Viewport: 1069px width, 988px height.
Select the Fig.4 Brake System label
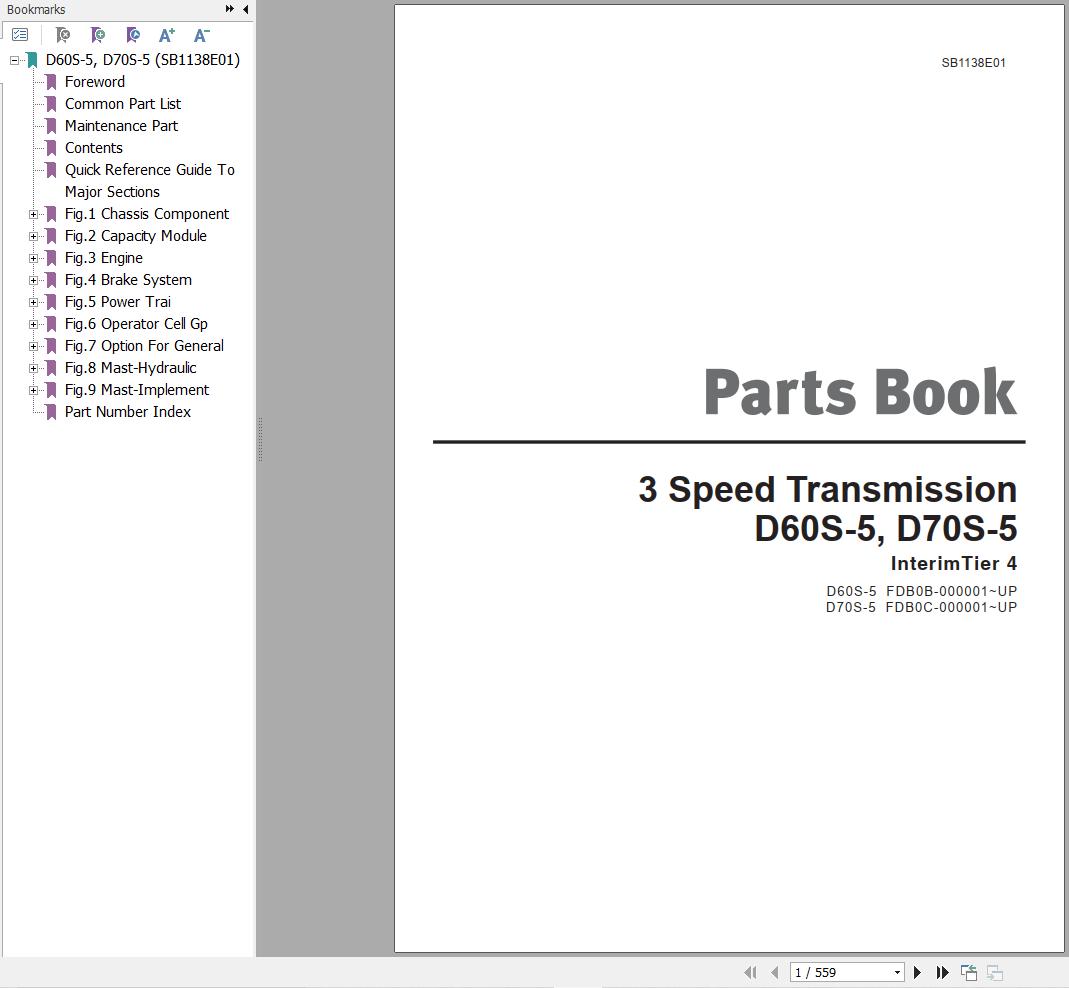pos(128,280)
